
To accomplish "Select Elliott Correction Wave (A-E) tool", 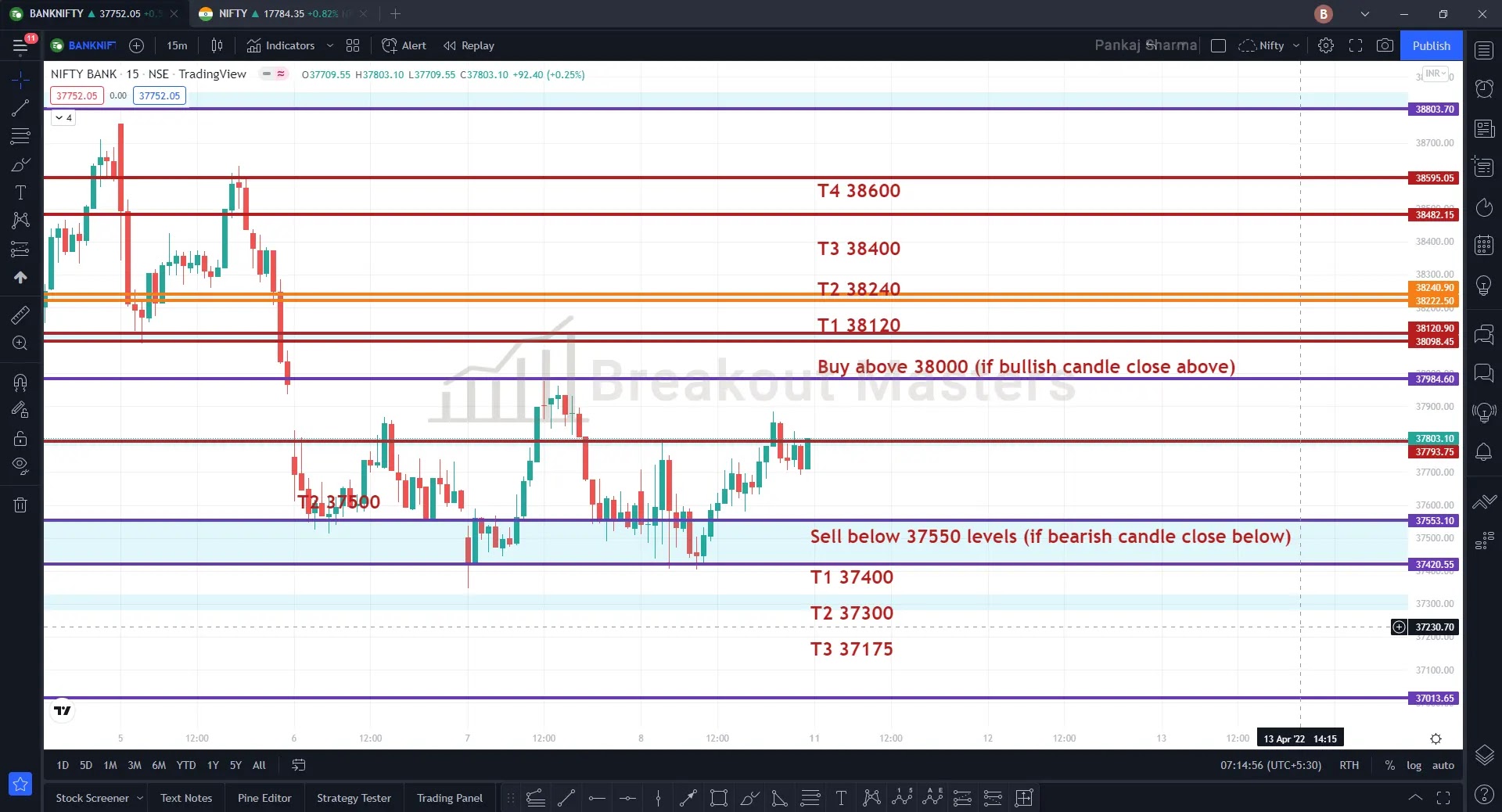I will 932,798.
